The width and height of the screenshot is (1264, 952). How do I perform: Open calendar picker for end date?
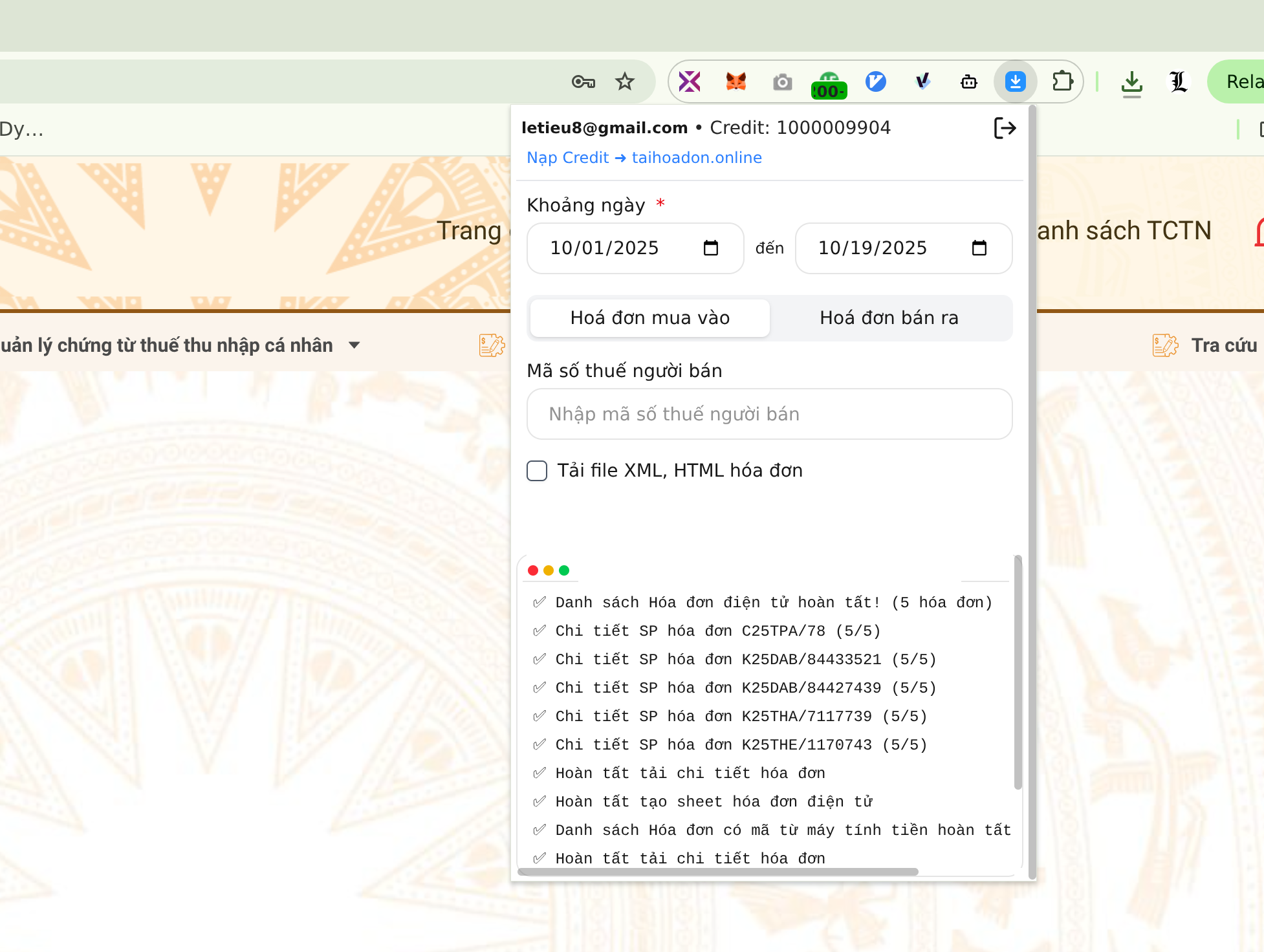coord(979,248)
